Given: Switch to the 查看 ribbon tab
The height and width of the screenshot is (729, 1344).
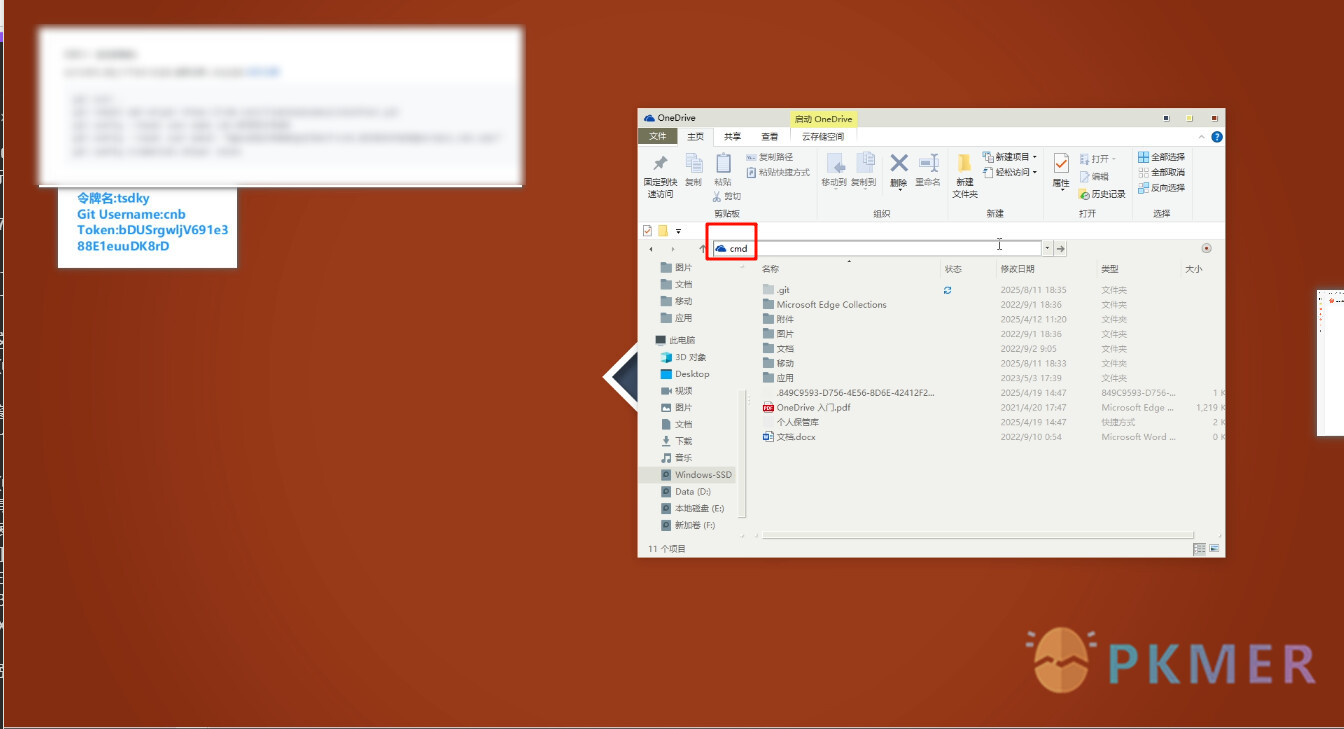Looking at the screenshot, I should pos(769,136).
